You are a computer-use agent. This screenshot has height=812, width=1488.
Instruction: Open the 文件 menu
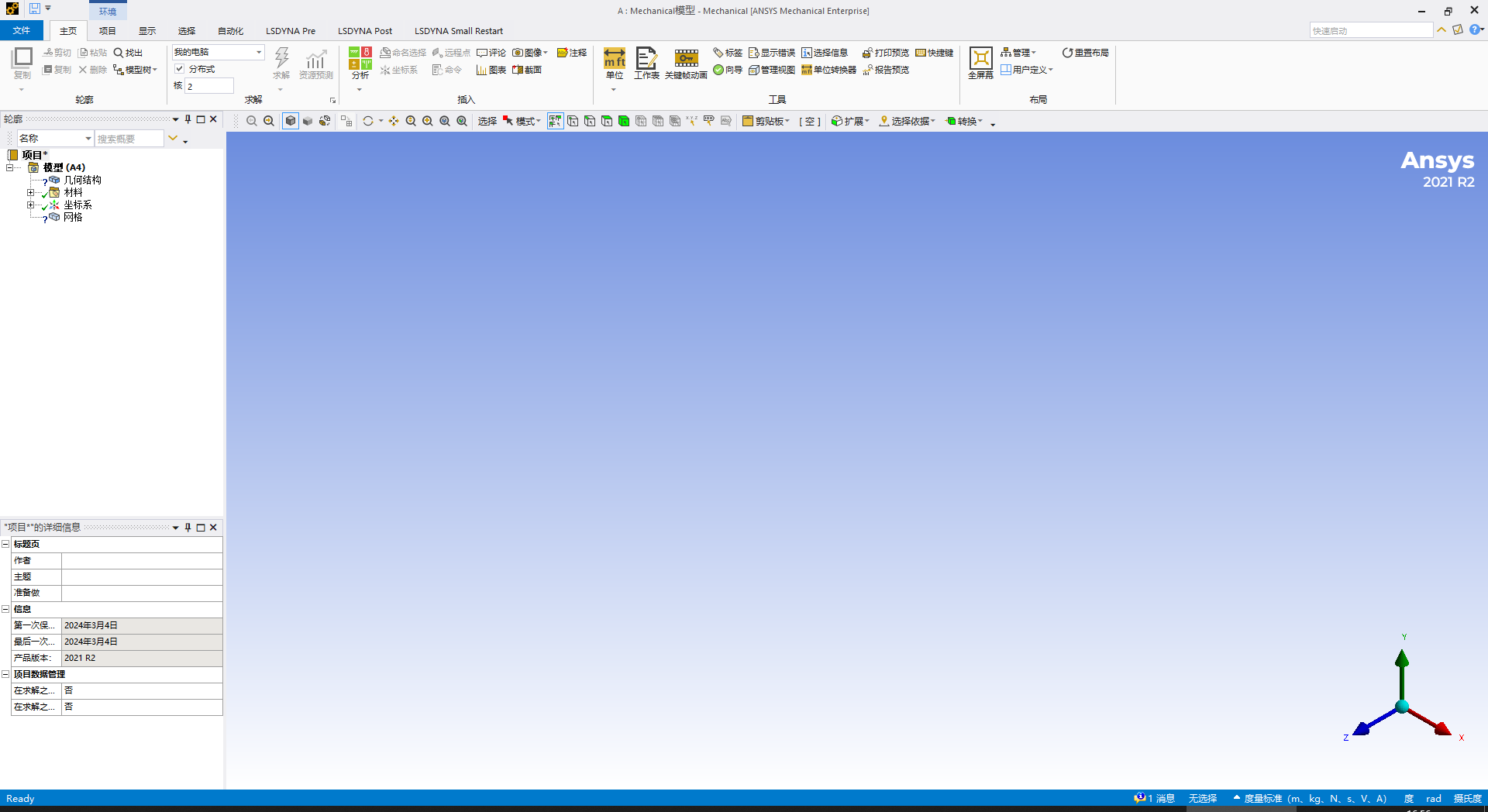click(x=22, y=30)
